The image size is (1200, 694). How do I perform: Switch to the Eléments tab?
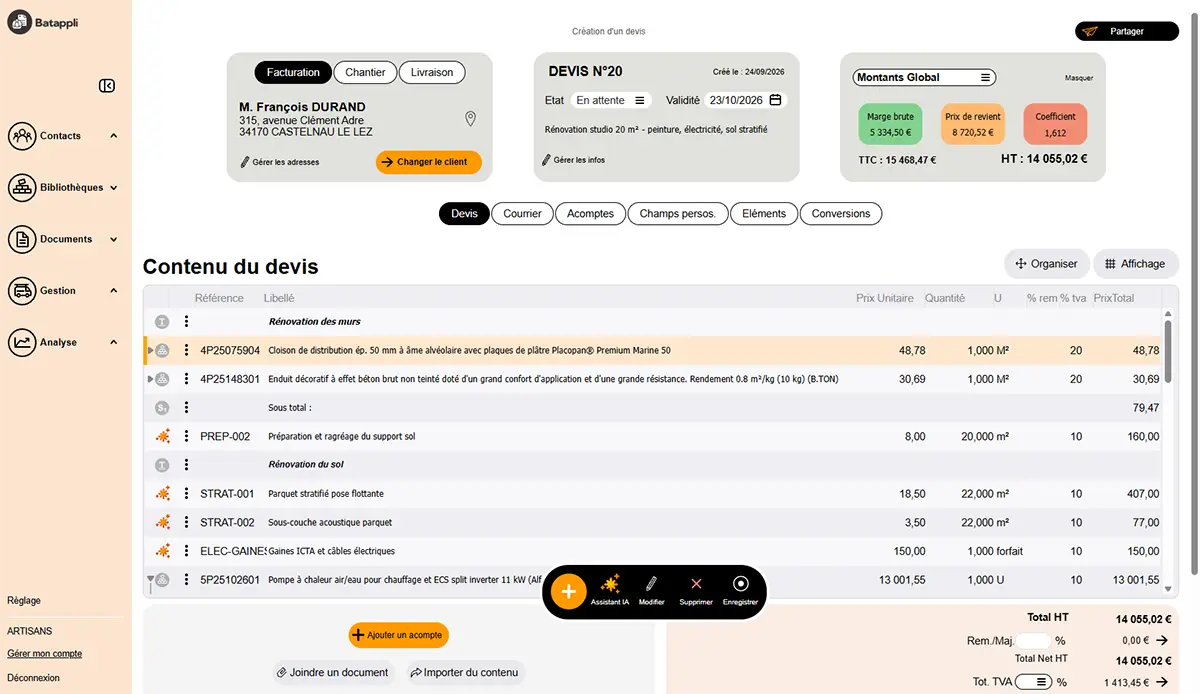764,213
